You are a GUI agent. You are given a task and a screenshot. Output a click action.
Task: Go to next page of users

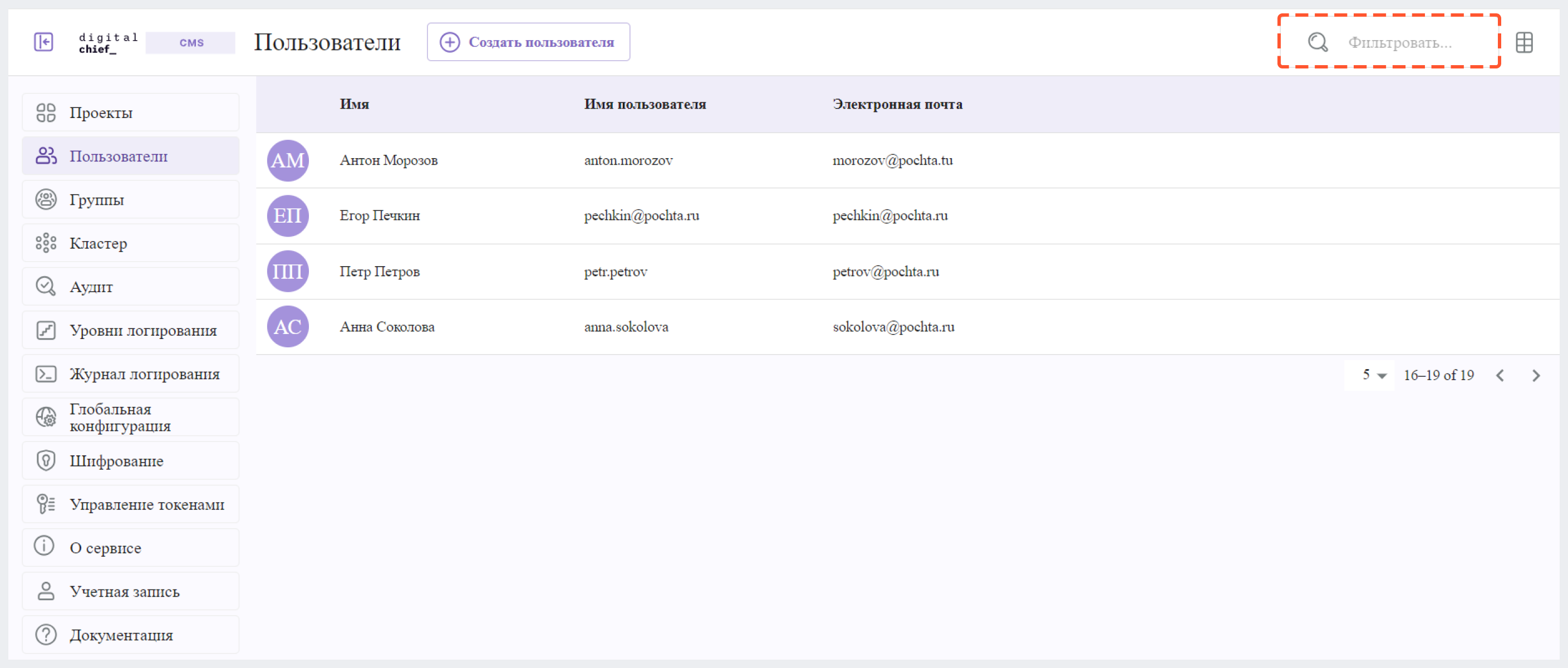[x=1536, y=376]
